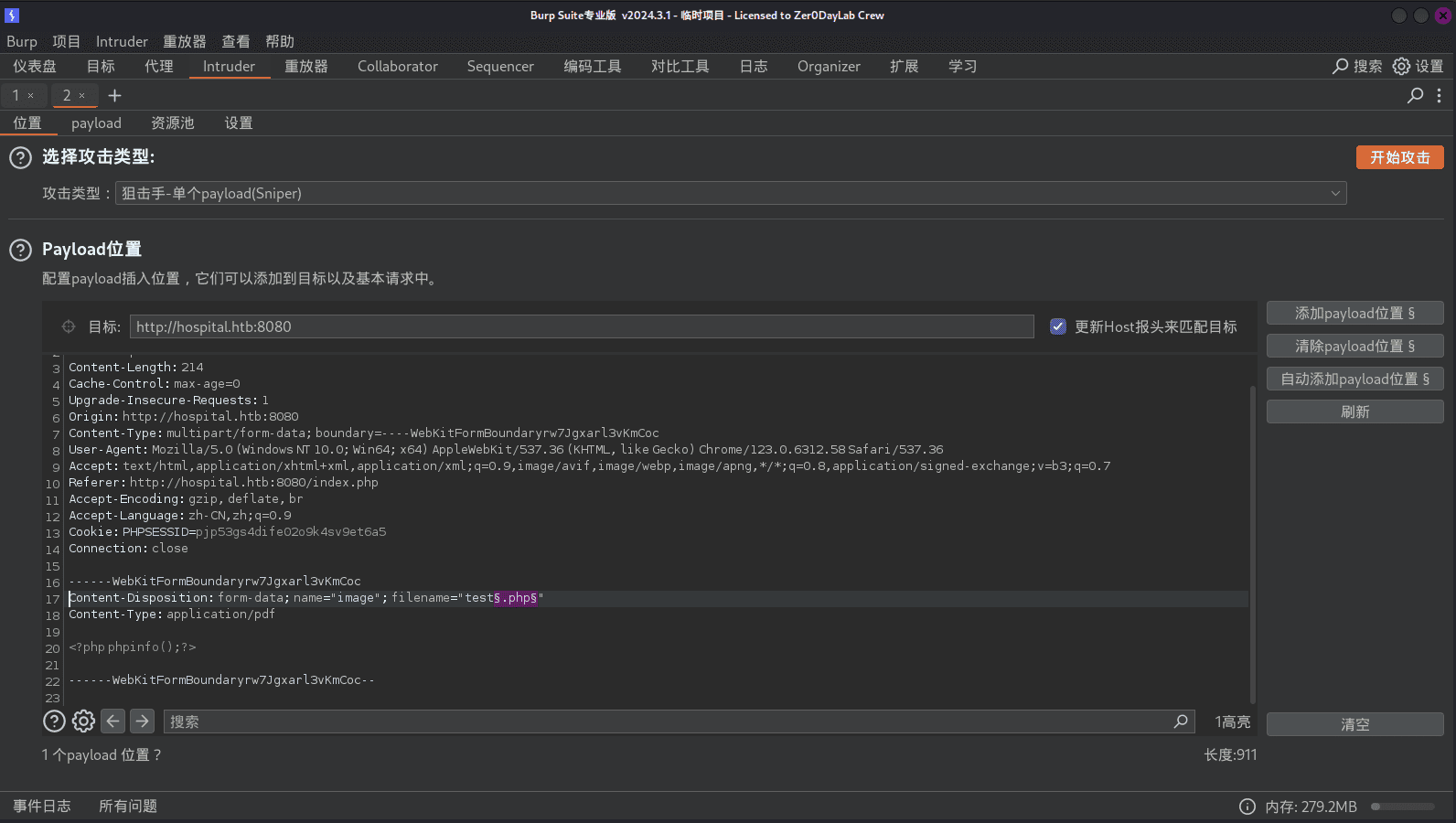Viewport: 1456px width, 823px height.
Task: Open the payload sub-tab
Action: 96,123
